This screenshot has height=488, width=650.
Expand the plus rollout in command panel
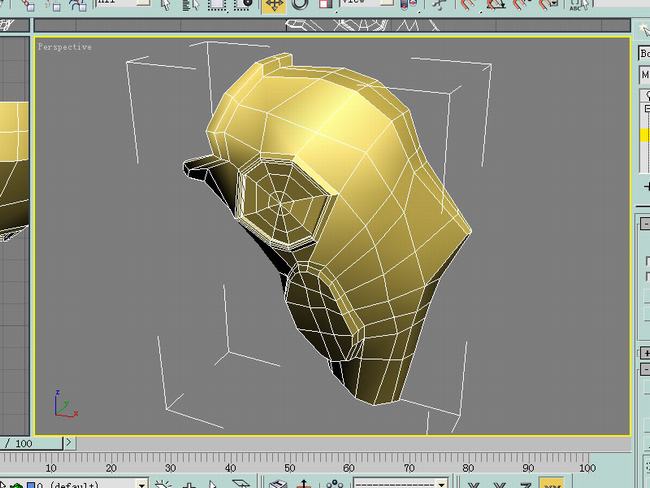[645, 353]
